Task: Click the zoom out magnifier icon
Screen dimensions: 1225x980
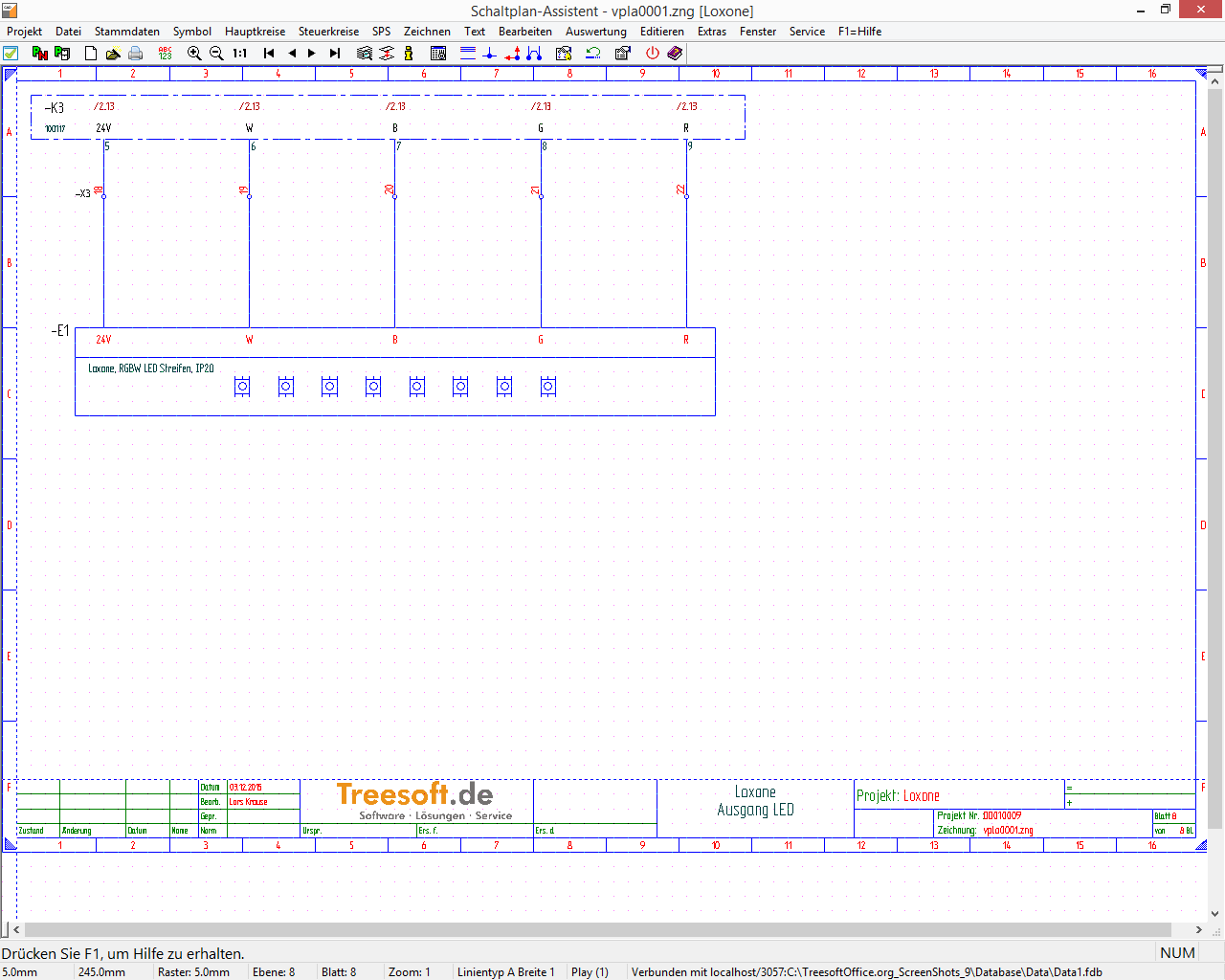Action: [216, 54]
